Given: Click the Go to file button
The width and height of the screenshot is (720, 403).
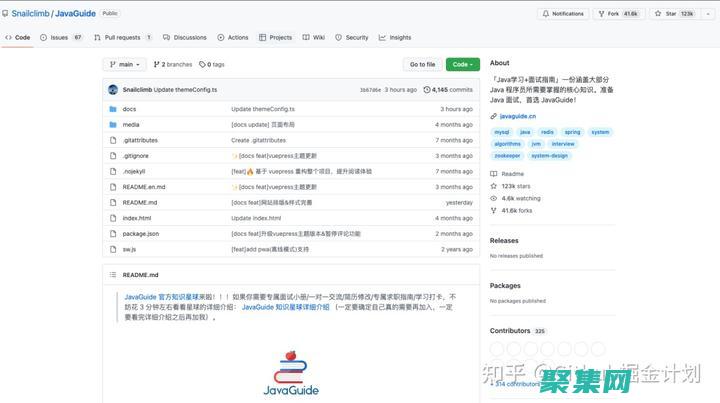Looking at the screenshot, I should point(422,64).
